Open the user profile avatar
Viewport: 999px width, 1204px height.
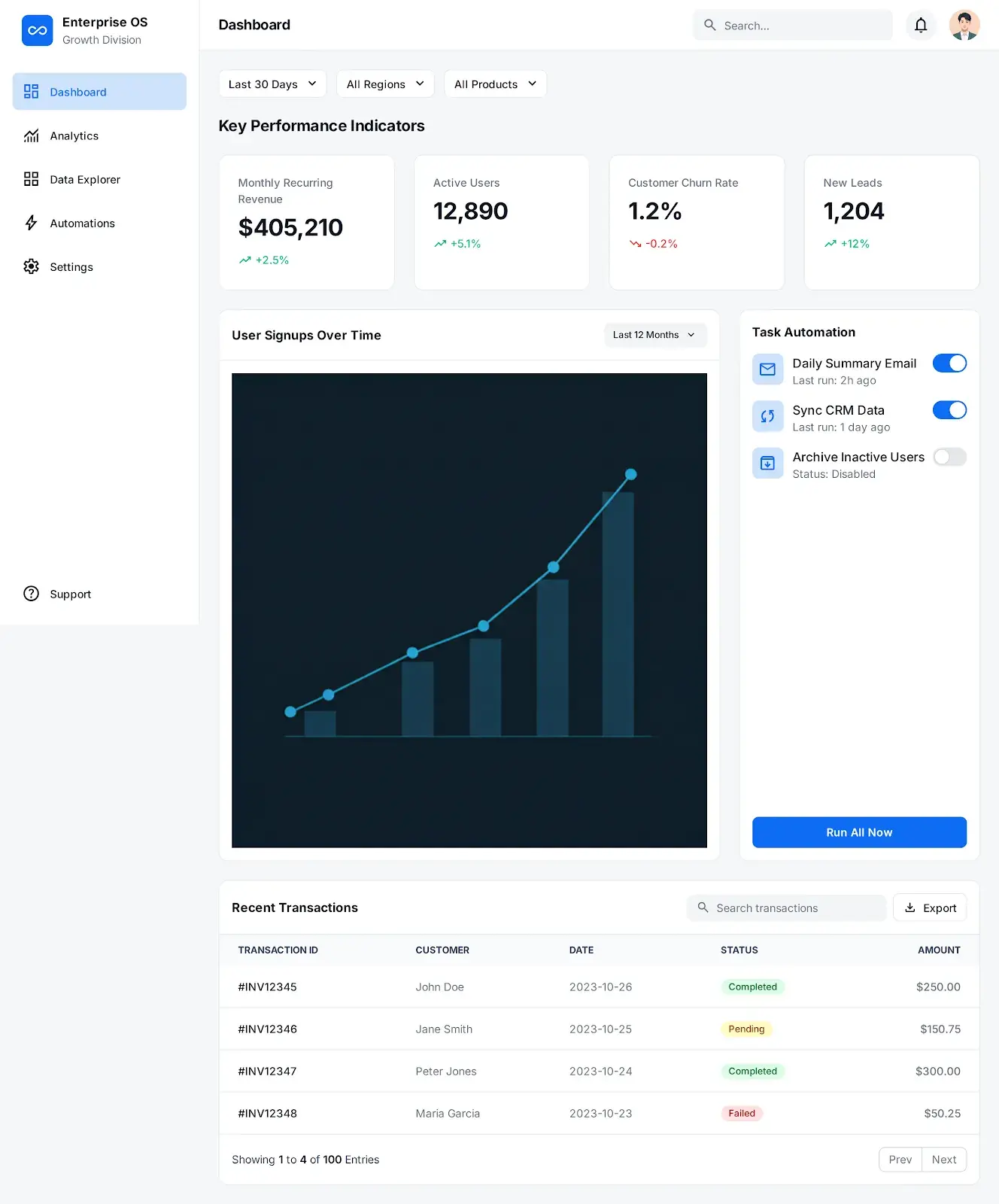click(x=964, y=26)
